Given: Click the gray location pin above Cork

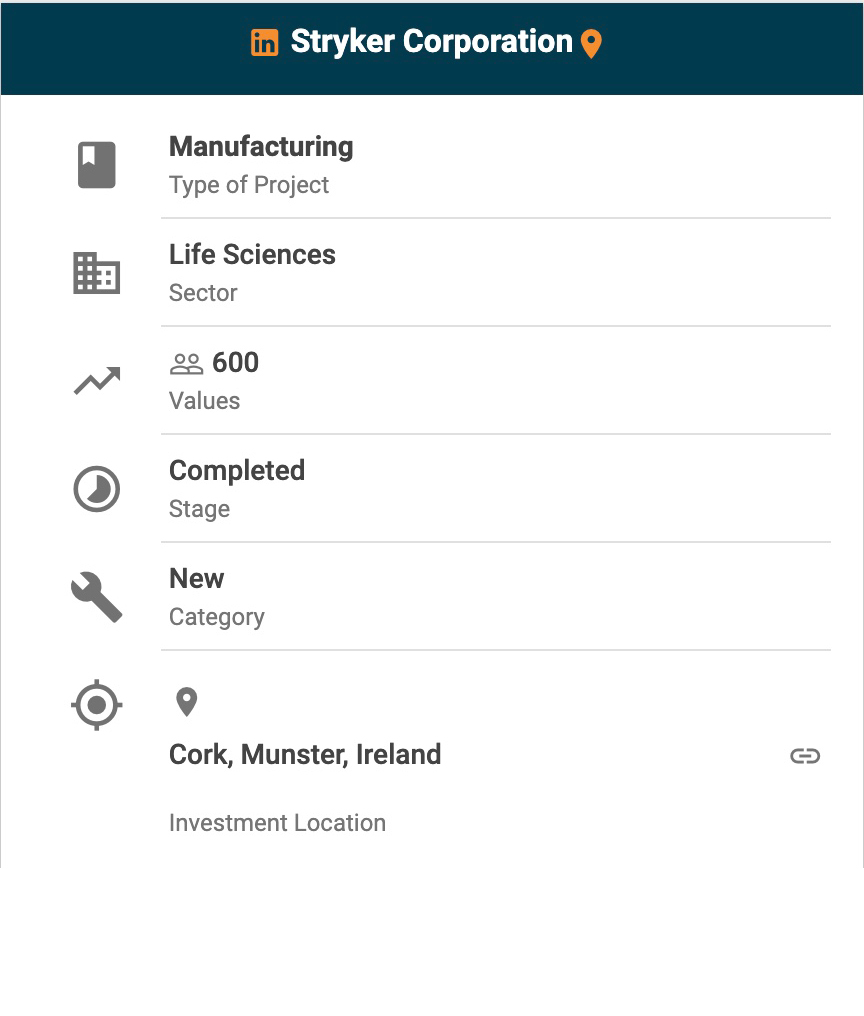Looking at the screenshot, I should click(x=186, y=702).
